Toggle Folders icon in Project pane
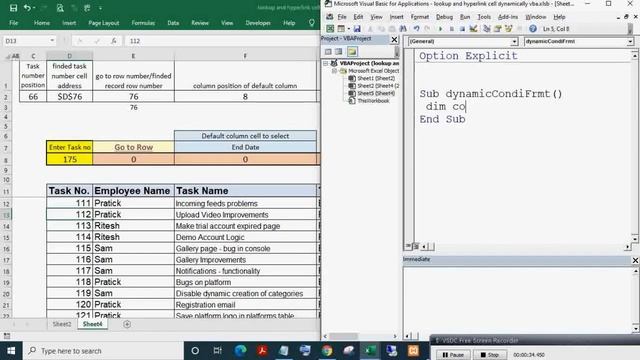The height and width of the screenshot is (360, 640). (352, 51)
